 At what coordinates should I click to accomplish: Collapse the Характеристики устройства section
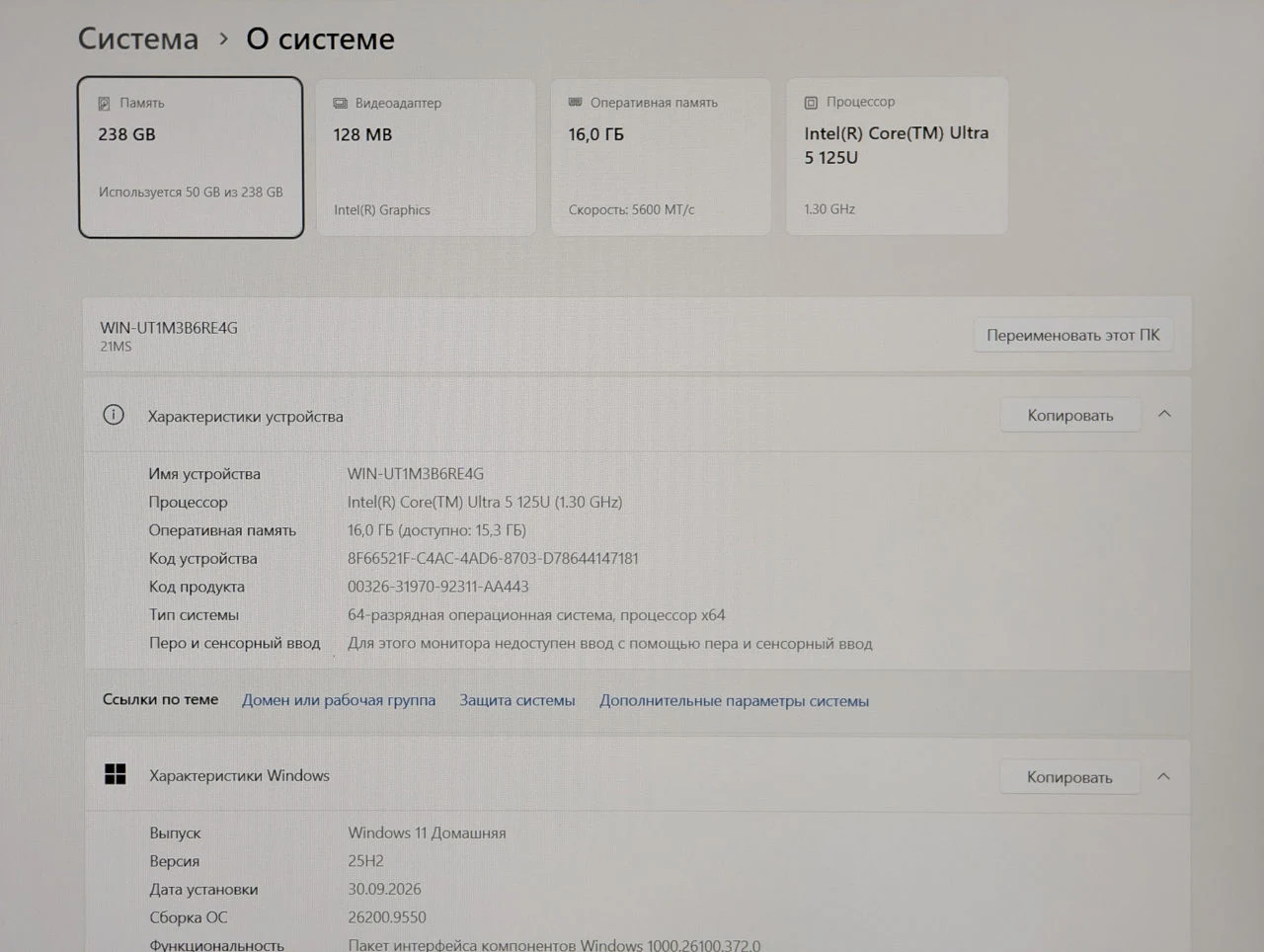coord(1164,414)
